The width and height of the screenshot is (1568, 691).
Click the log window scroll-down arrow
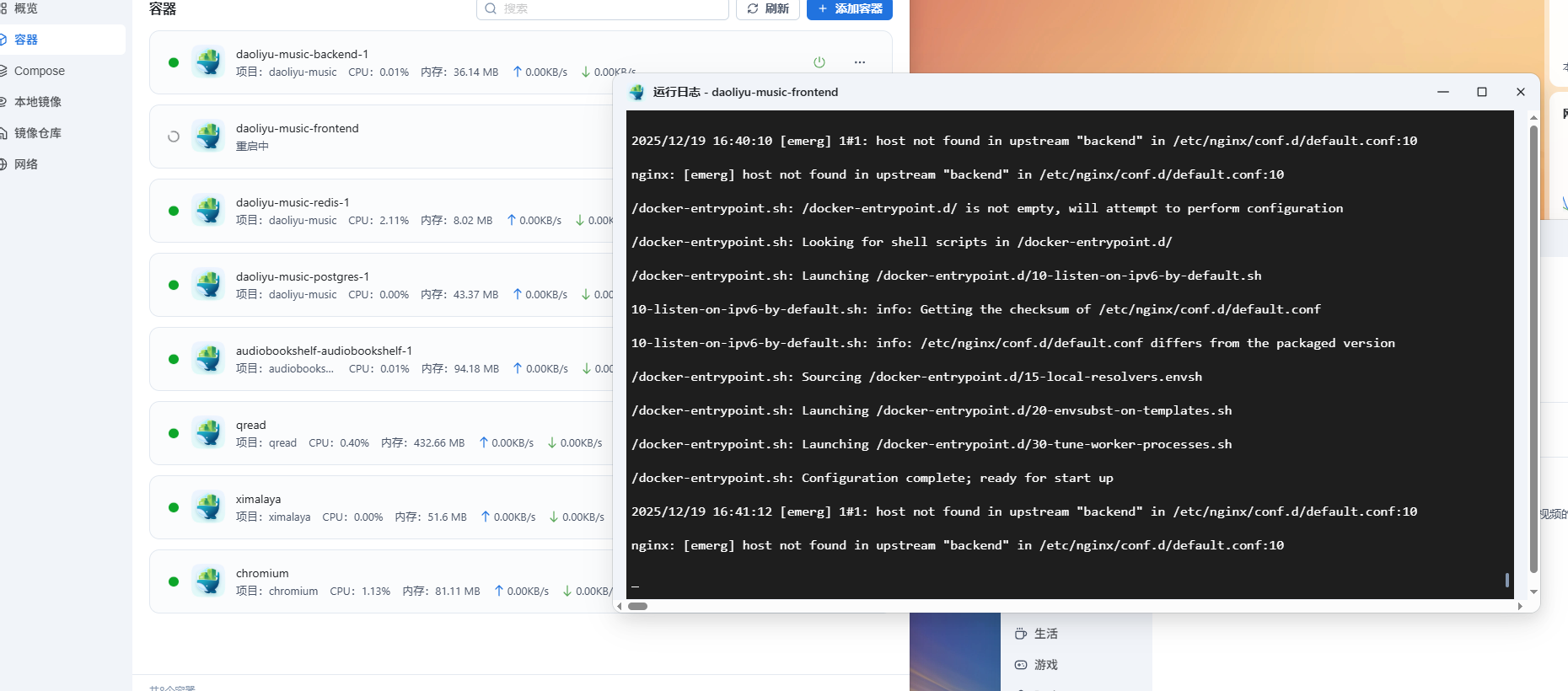[x=1533, y=592]
